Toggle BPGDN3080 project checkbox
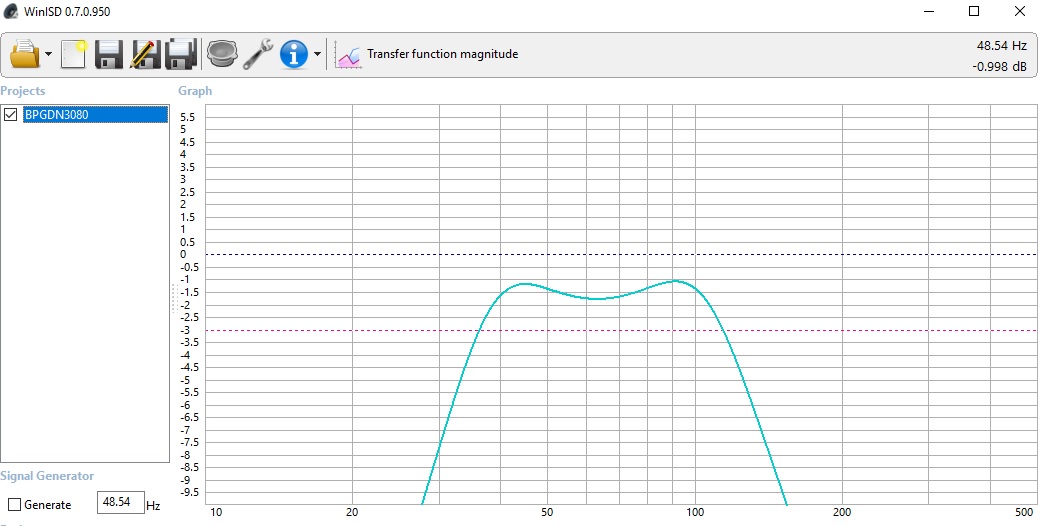 [x=11, y=115]
